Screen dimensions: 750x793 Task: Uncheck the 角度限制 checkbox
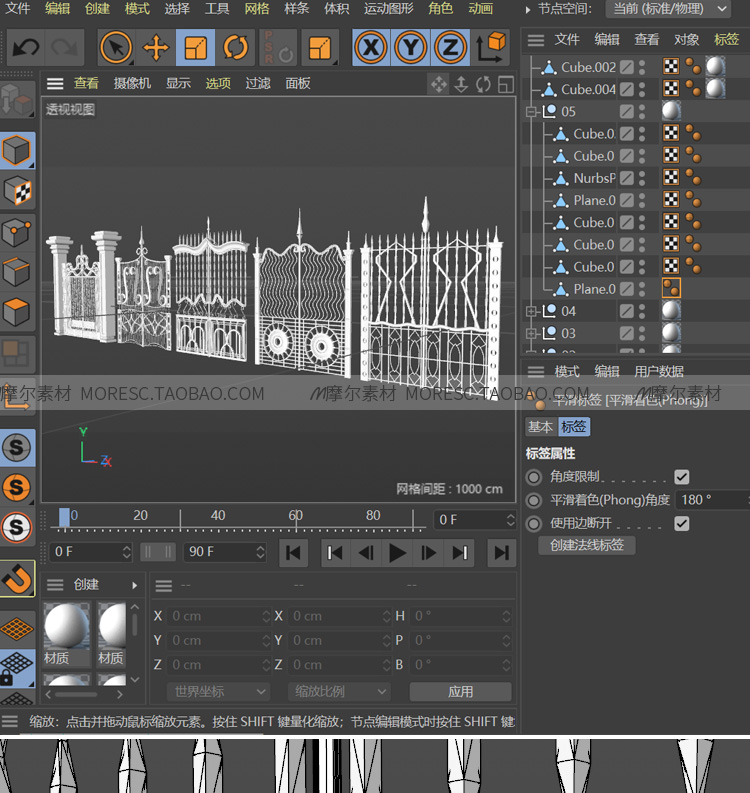coord(682,477)
